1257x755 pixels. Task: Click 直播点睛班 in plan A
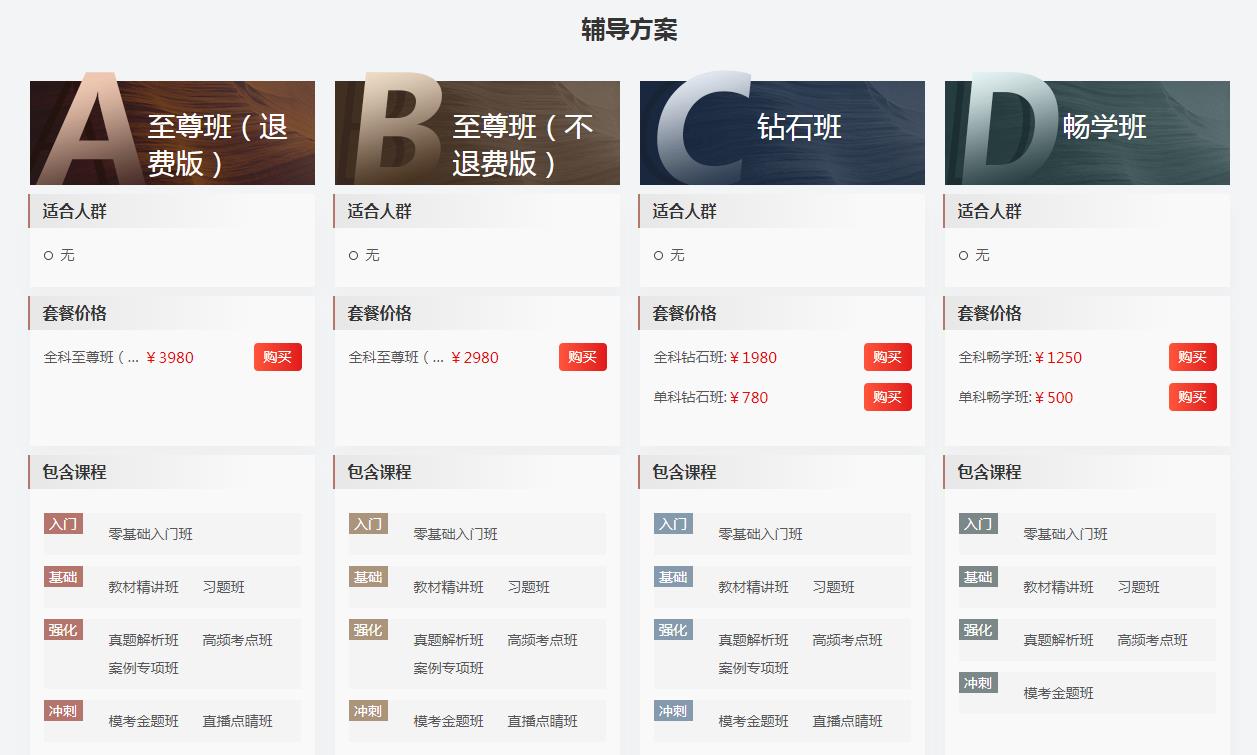pos(238,721)
